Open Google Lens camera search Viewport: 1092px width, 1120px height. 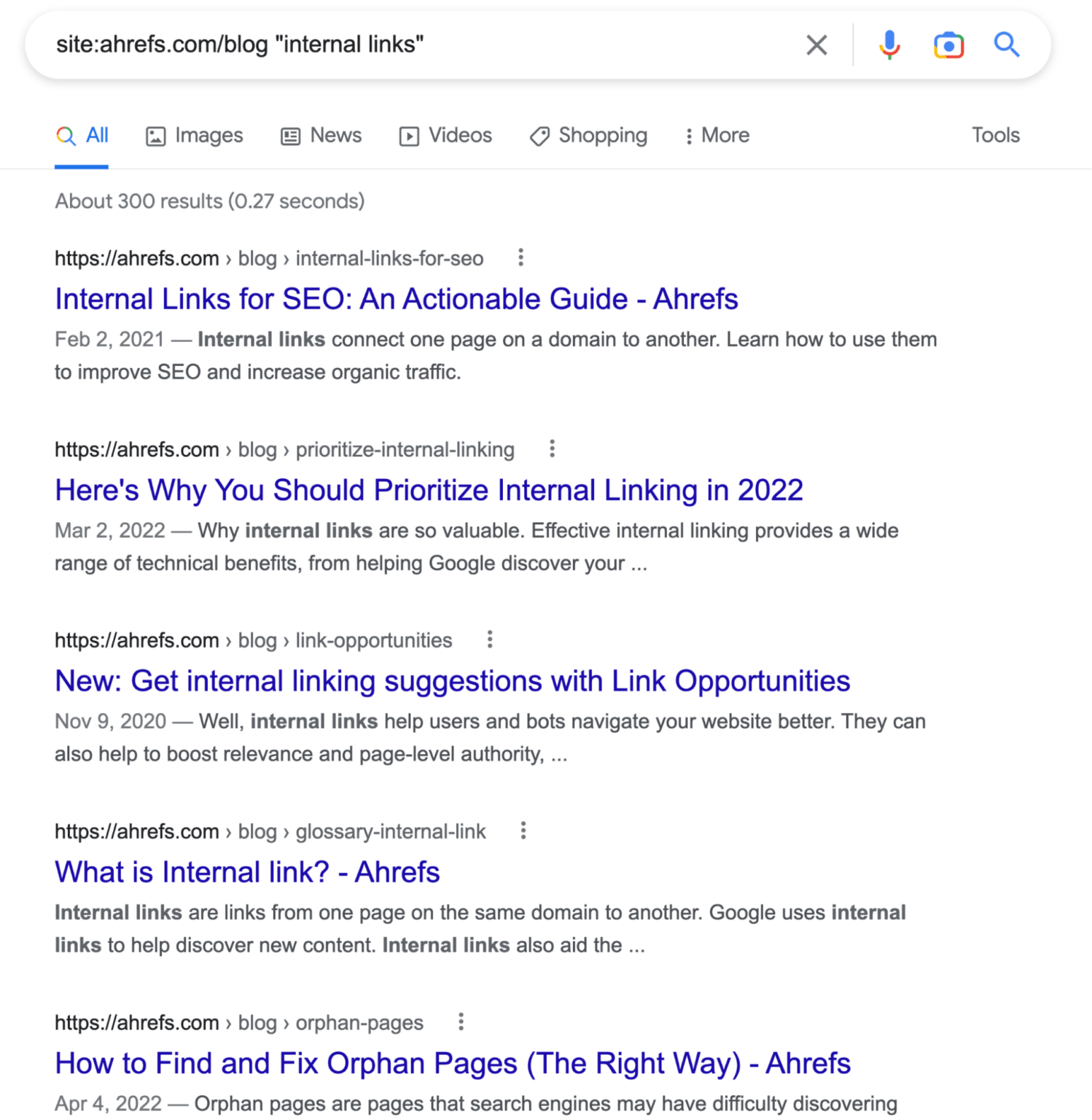(x=948, y=45)
